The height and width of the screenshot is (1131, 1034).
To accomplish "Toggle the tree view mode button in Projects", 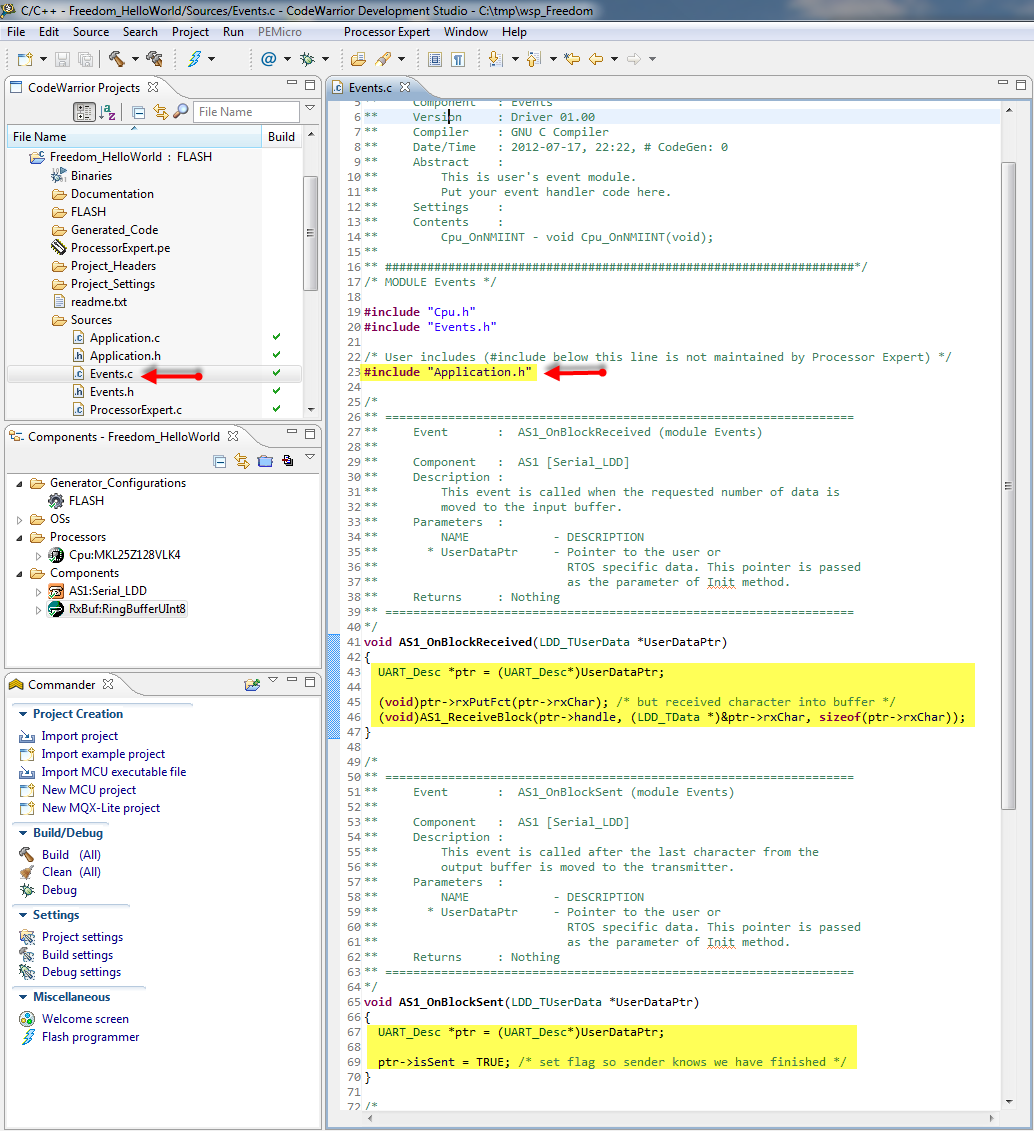I will [85, 112].
